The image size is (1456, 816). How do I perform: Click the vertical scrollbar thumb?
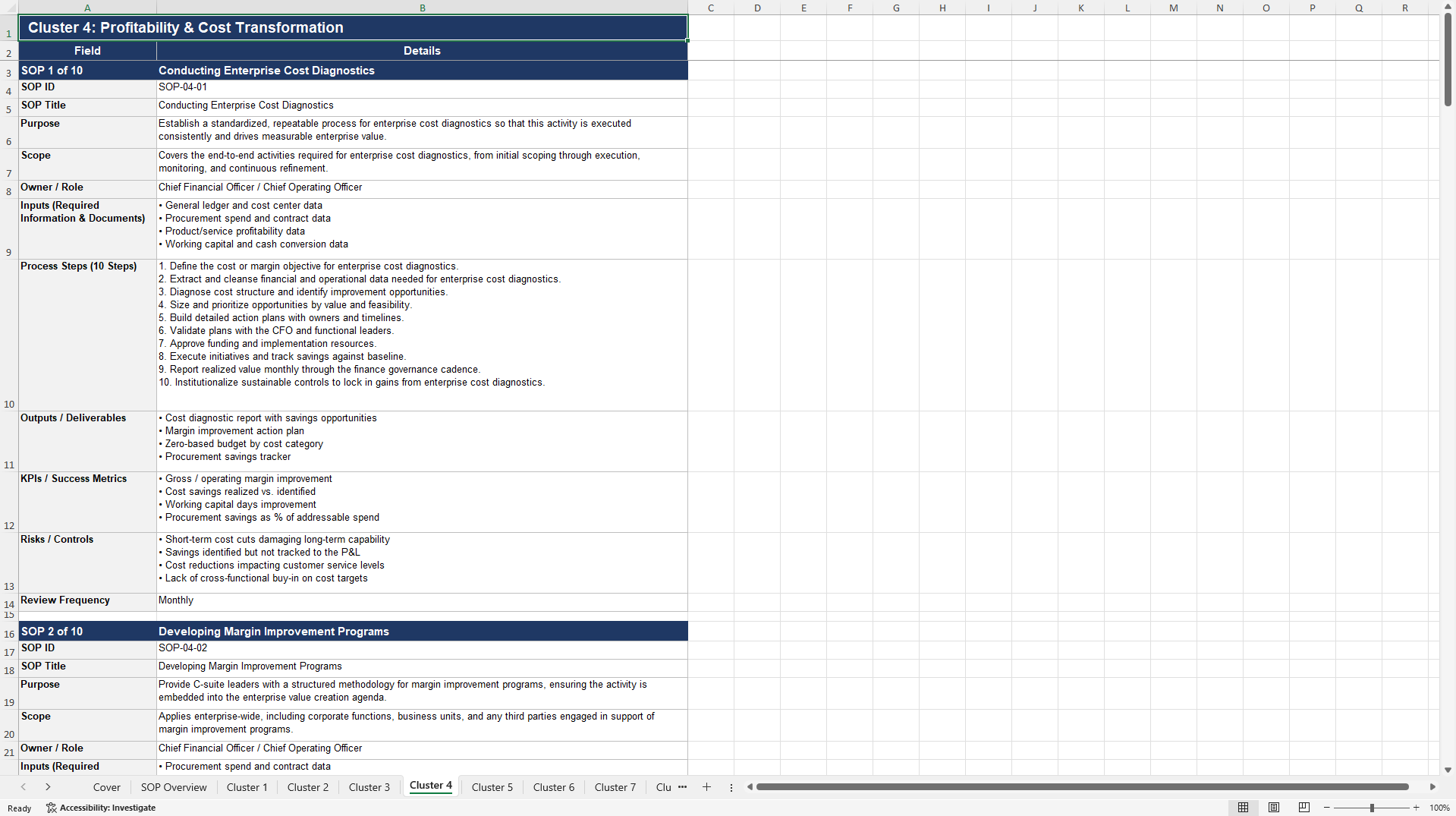[1448, 59]
